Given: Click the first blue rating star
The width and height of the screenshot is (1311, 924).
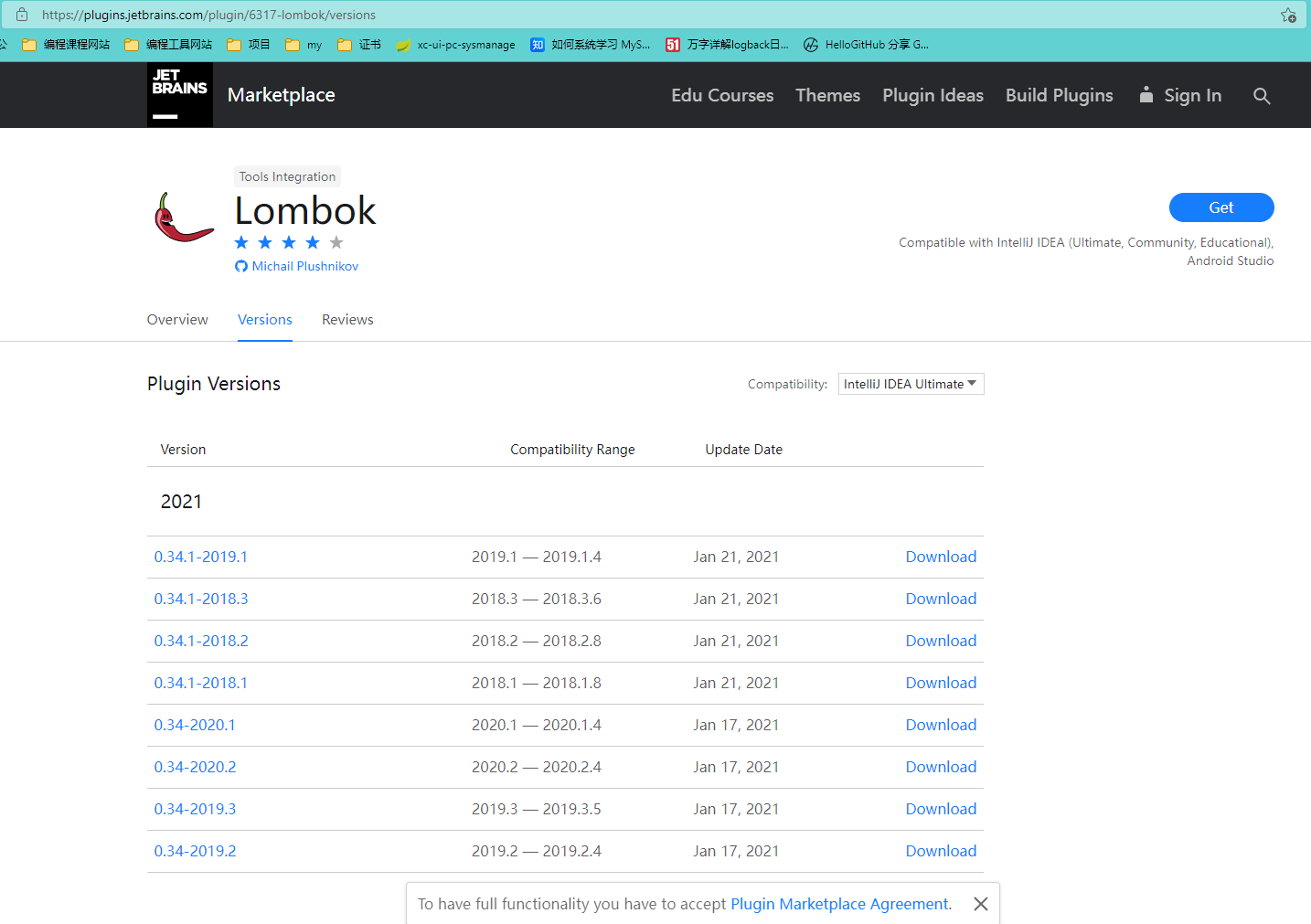Looking at the screenshot, I should coord(241,242).
